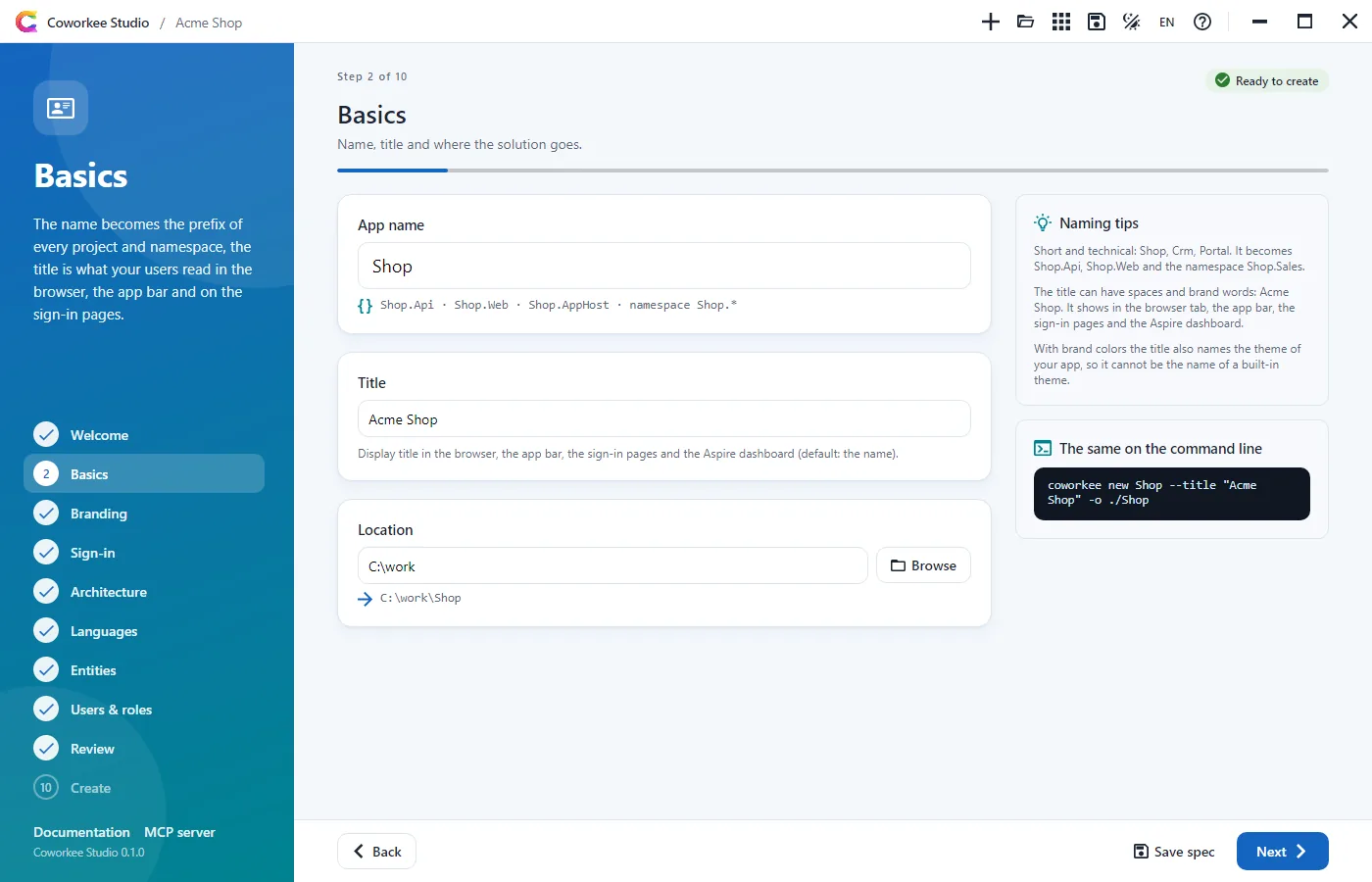1372x882 pixels.
Task: Open the grid apps icon in toolbar
Action: (x=1061, y=22)
